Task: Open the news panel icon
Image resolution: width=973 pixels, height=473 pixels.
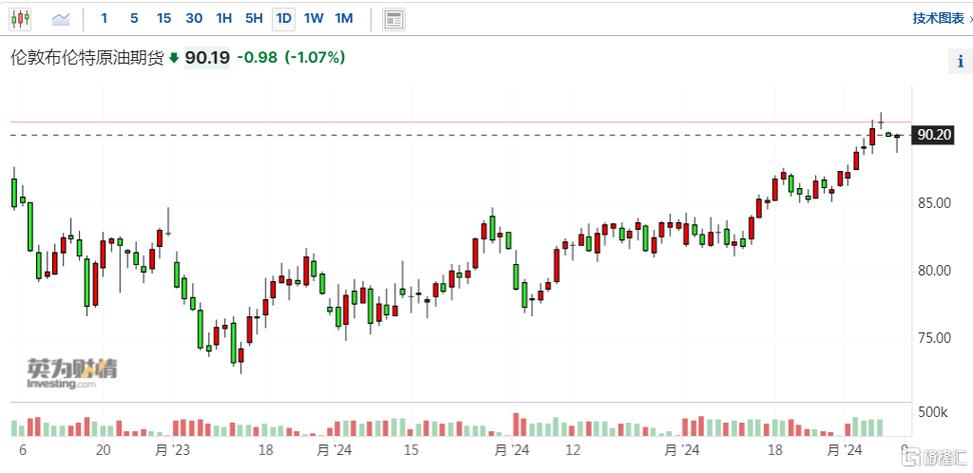Action: click(x=393, y=18)
